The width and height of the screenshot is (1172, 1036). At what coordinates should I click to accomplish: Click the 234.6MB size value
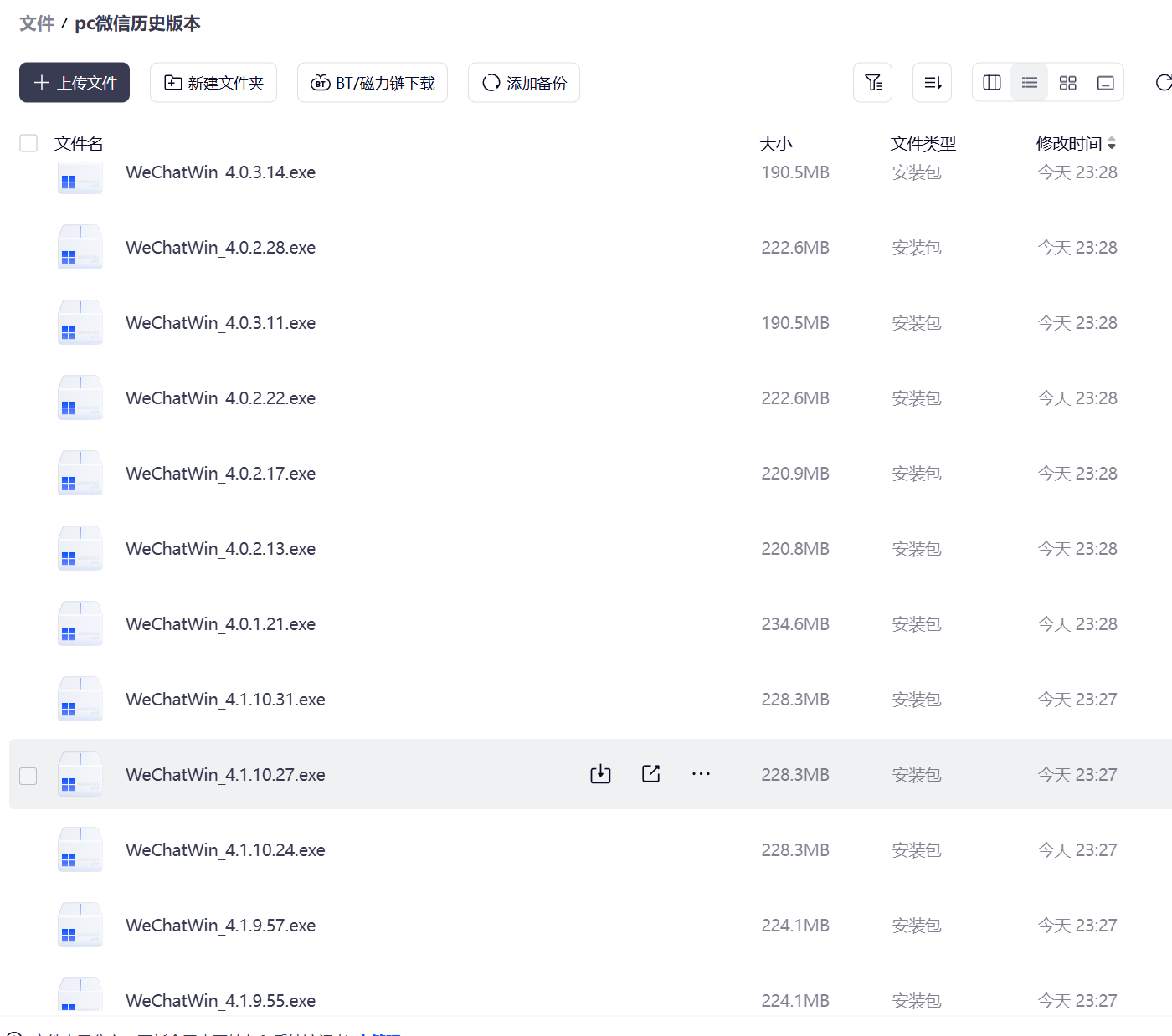tap(795, 624)
